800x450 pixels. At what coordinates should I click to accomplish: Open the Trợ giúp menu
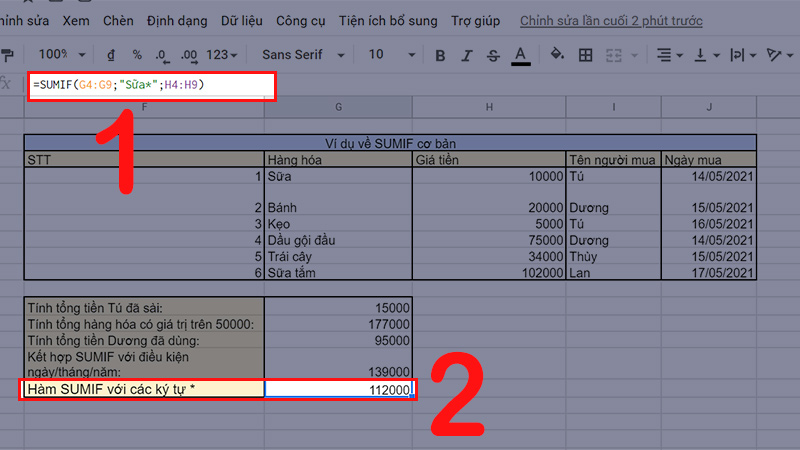coord(476,21)
